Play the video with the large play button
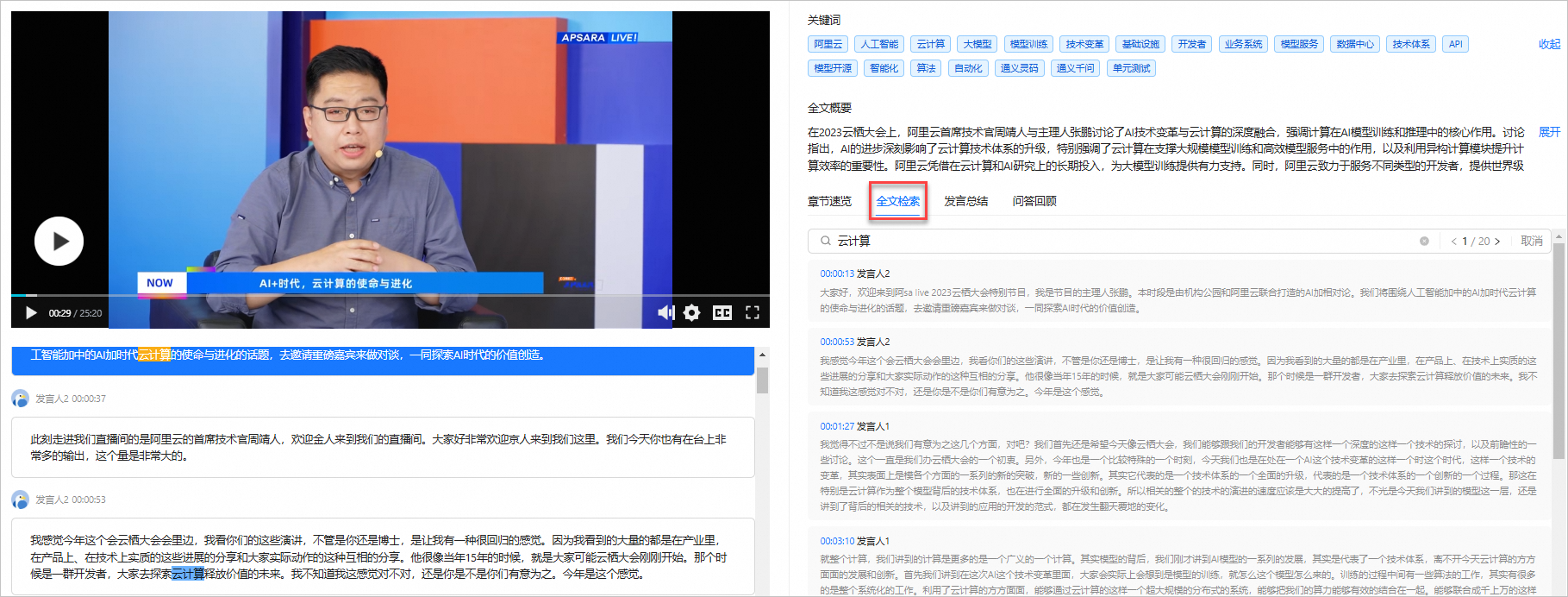1568x597 pixels. tap(59, 241)
